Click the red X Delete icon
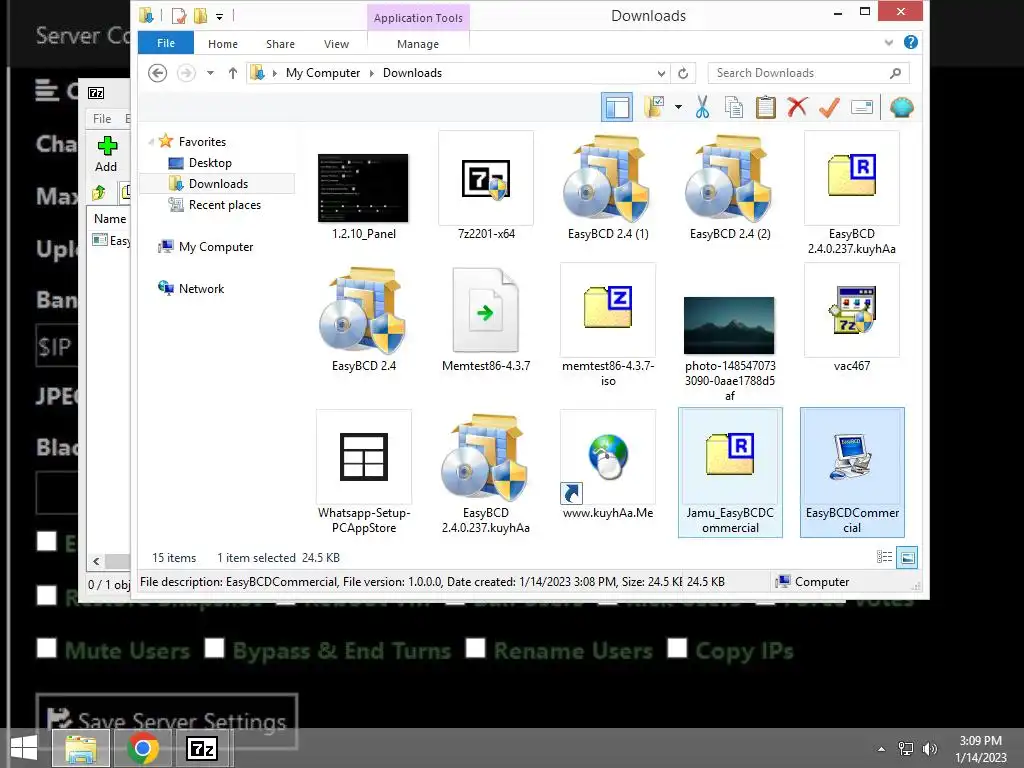The width and height of the screenshot is (1024, 768). click(x=797, y=107)
